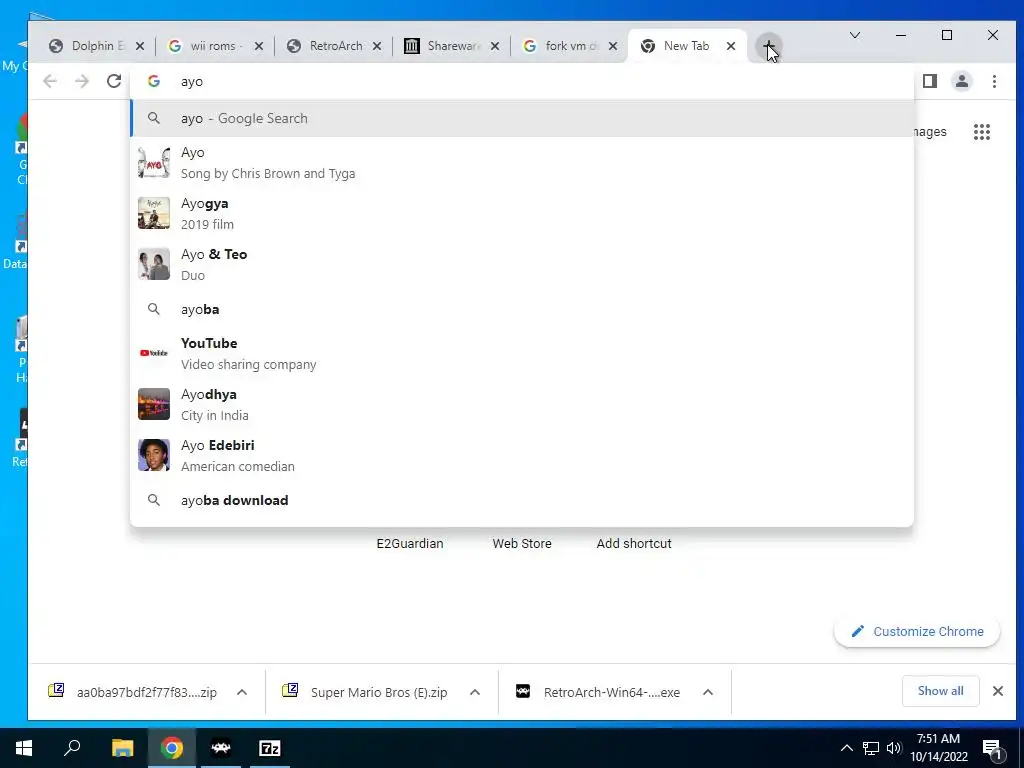This screenshot has width=1024, height=768.
Task: Expand options for RetroArch-Win64 exe download
Action: click(708, 692)
